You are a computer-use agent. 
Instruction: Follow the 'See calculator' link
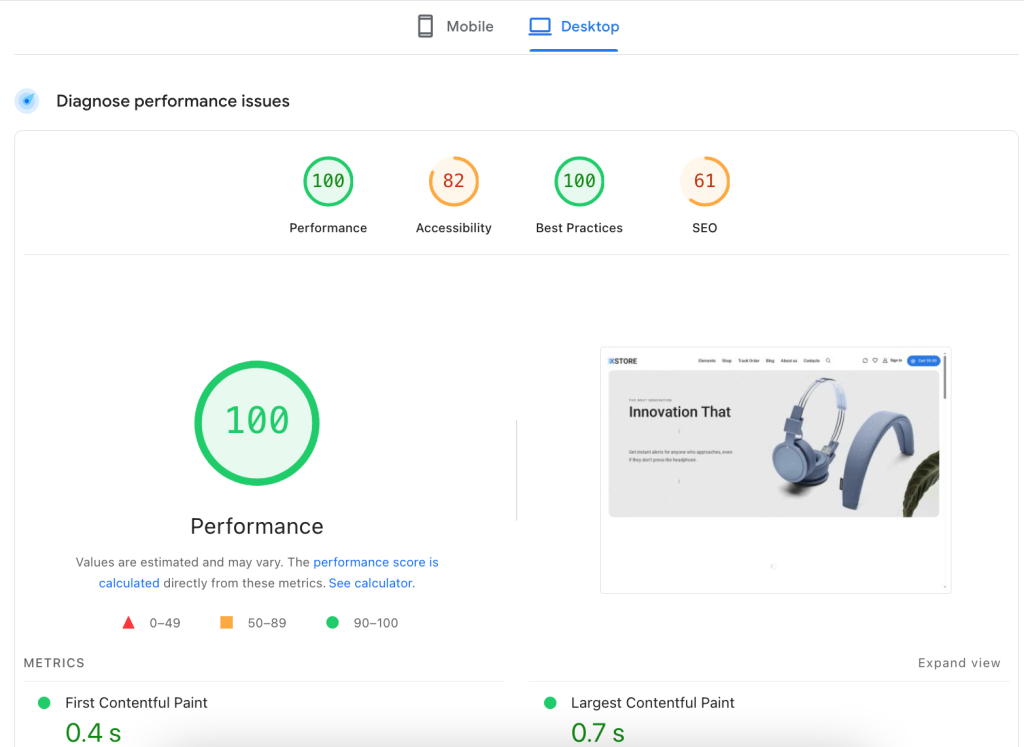pyautogui.click(x=370, y=583)
